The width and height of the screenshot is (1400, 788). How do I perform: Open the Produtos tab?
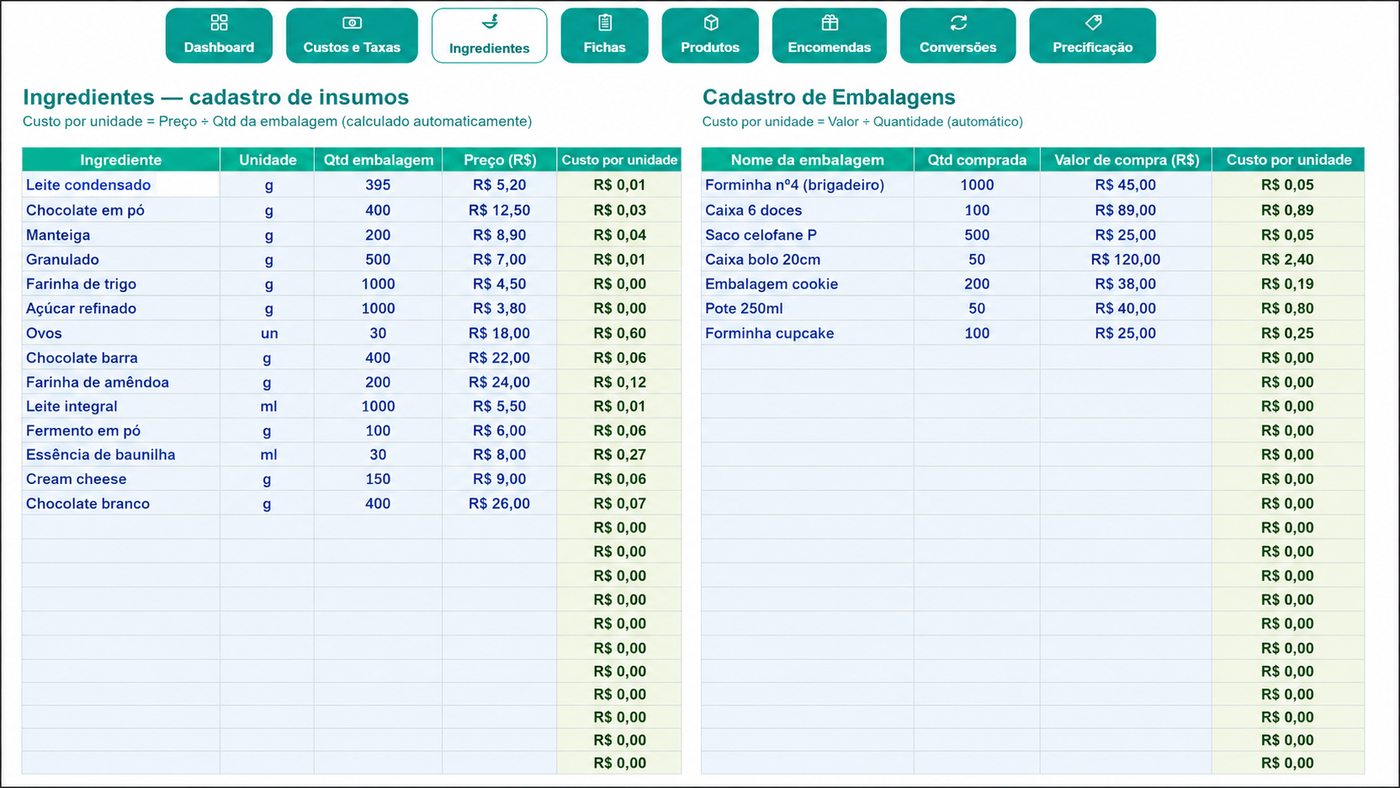coord(710,36)
